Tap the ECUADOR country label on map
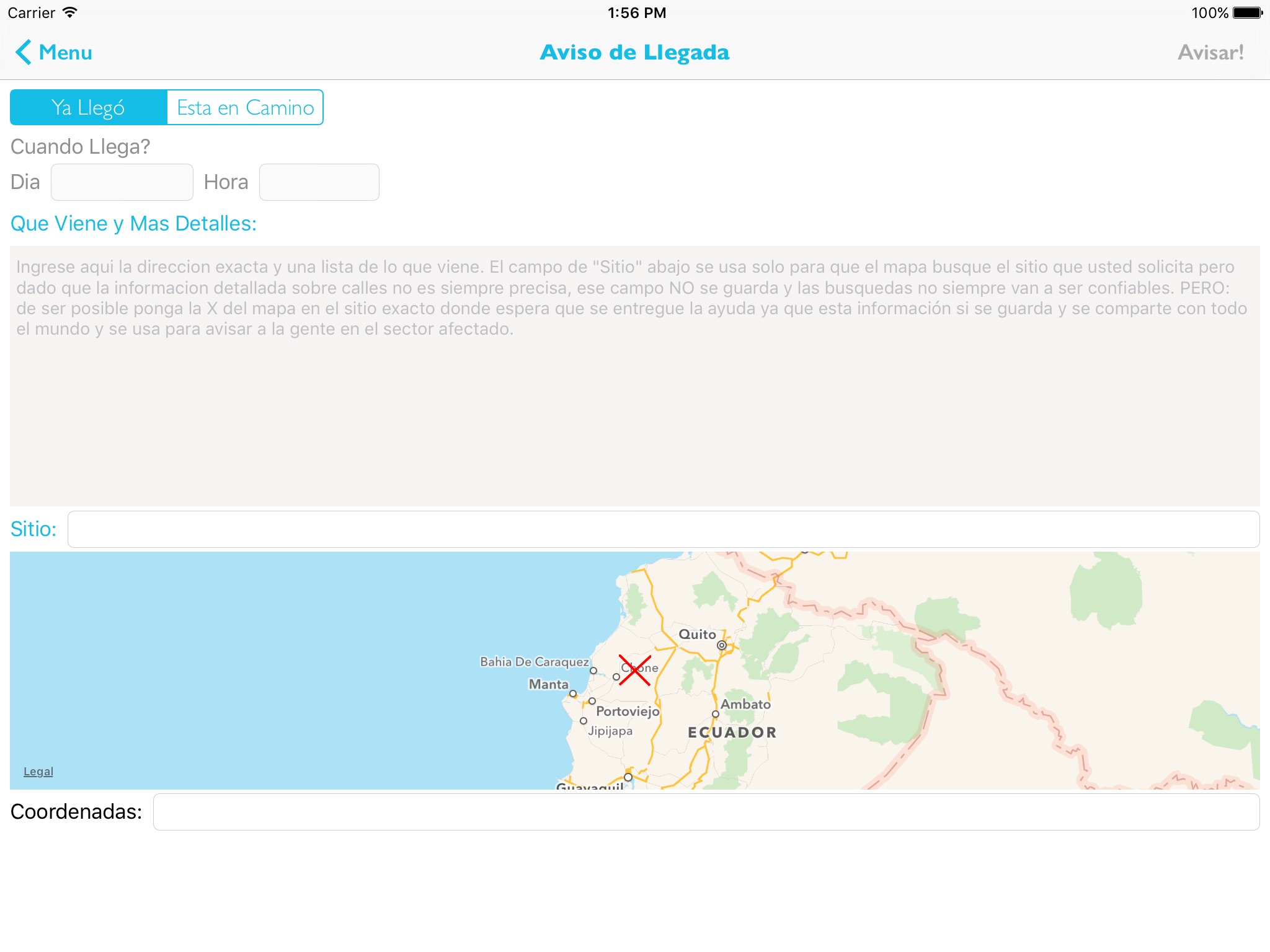The image size is (1270, 952). pos(732,733)
